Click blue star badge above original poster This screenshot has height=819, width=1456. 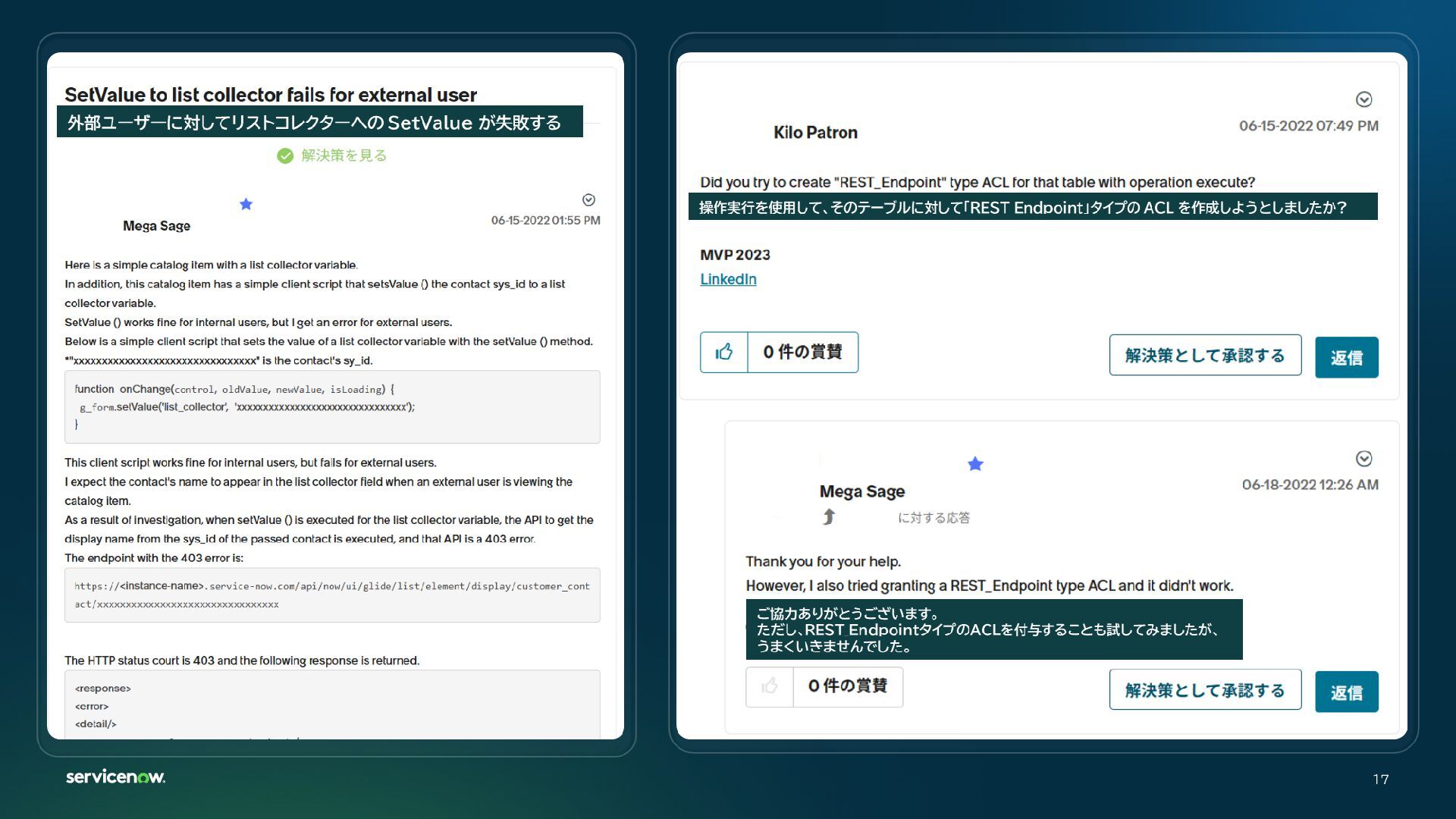(x=246, y=204)
